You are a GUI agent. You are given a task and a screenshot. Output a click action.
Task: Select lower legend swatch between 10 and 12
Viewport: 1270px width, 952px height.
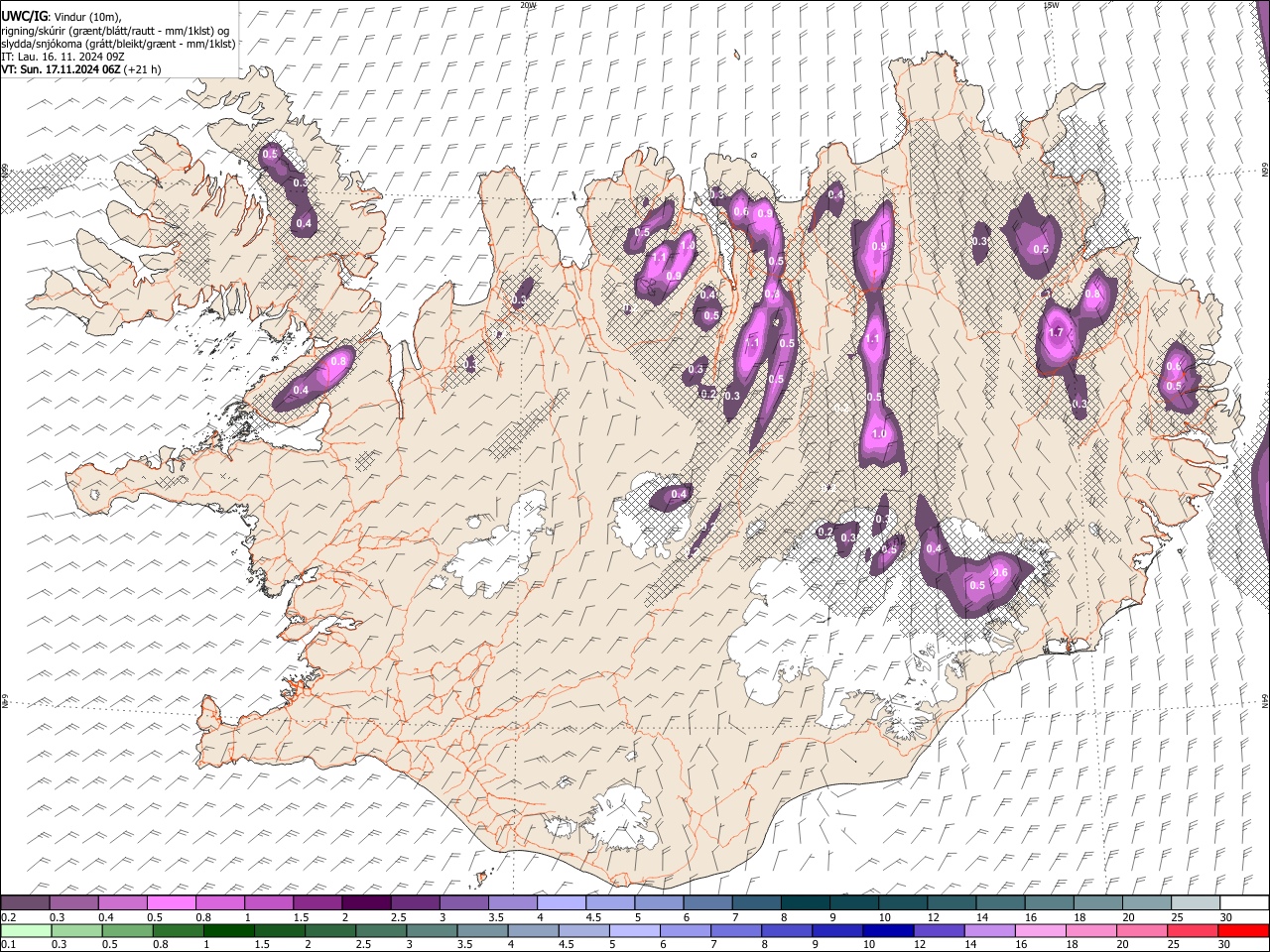coord(890,930)
